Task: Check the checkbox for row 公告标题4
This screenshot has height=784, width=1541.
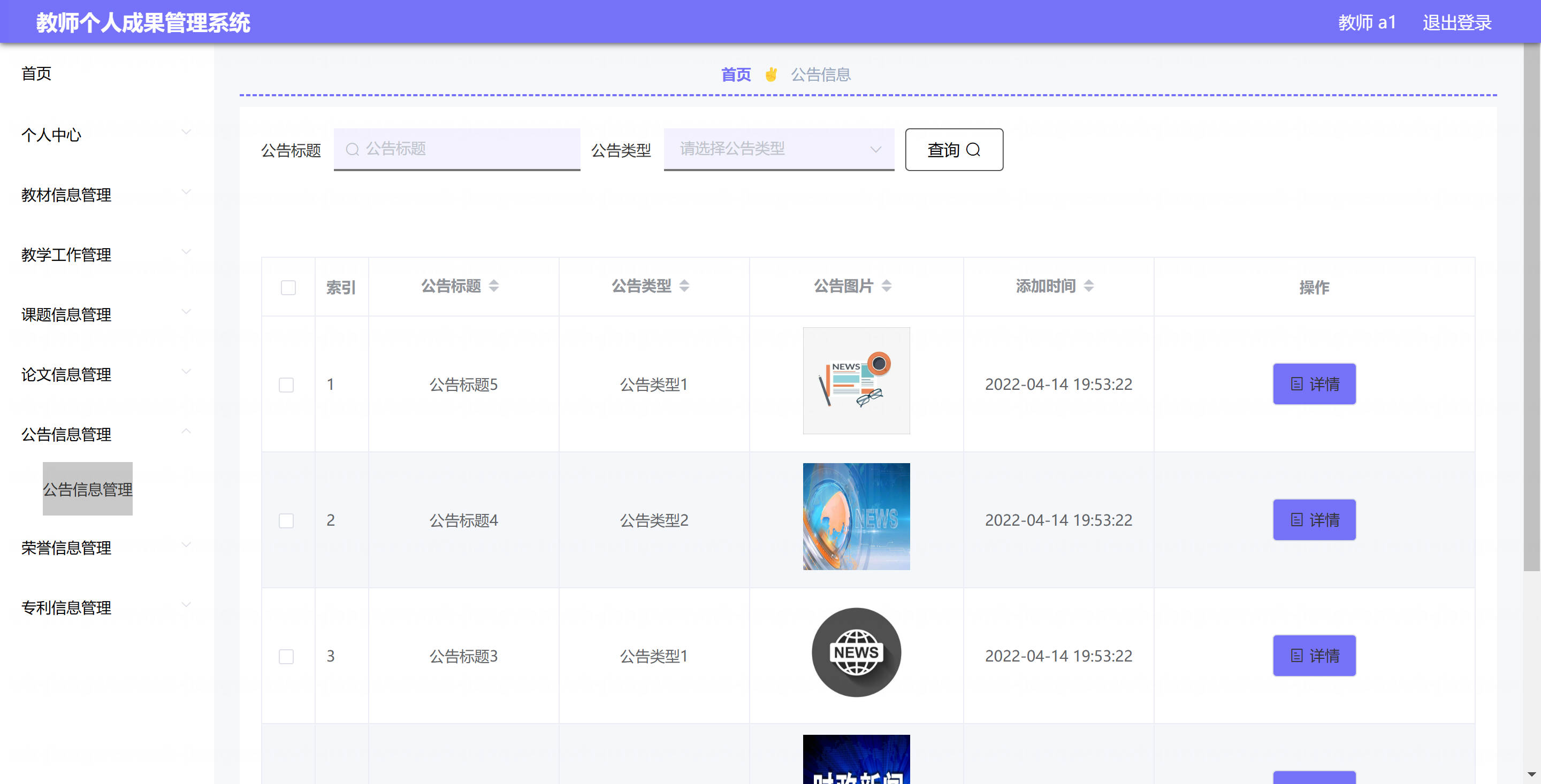Action: [286, 520]
